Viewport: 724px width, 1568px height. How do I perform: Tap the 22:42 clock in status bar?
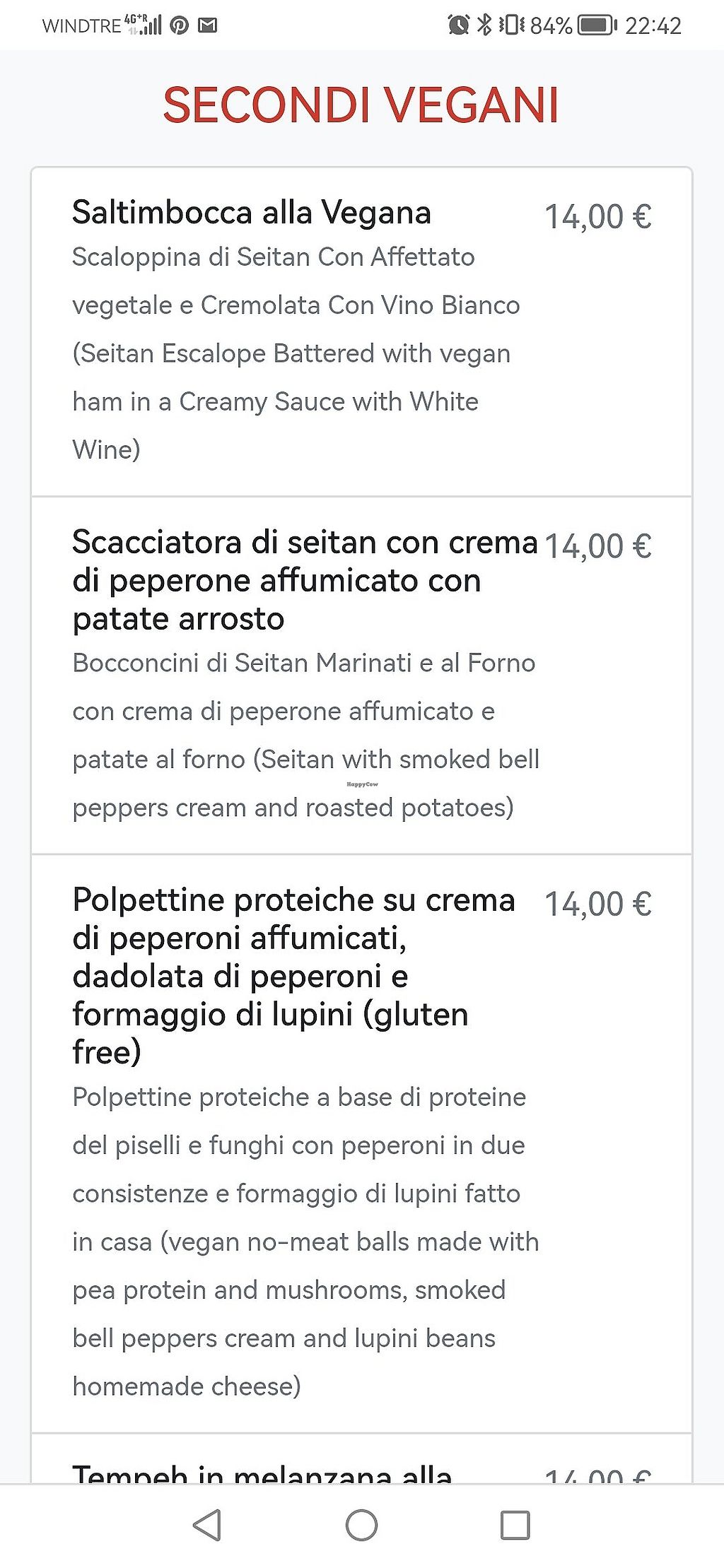pyautogui.click(x=653, y=26)
